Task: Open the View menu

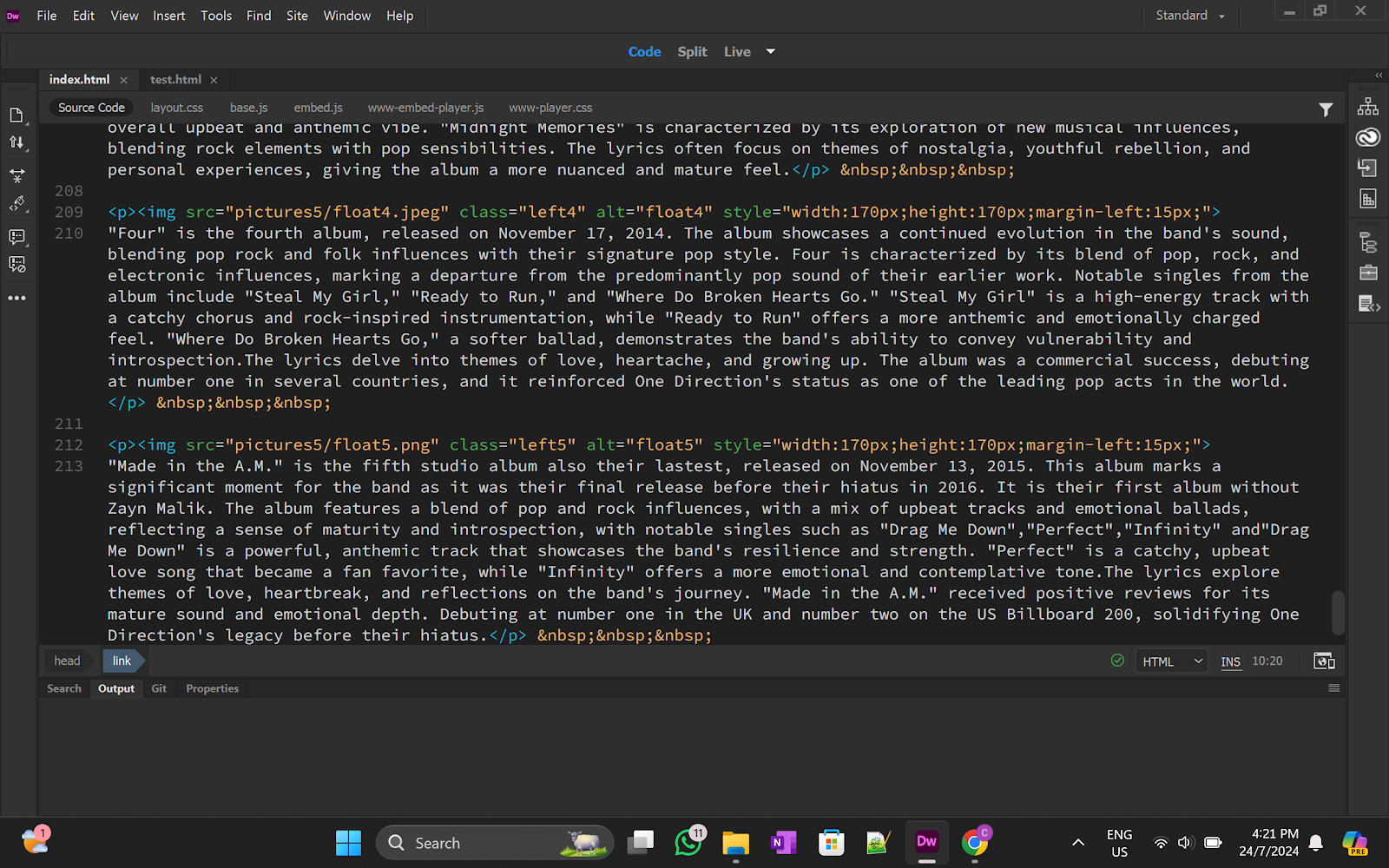Action: click(x=124, y=16)
